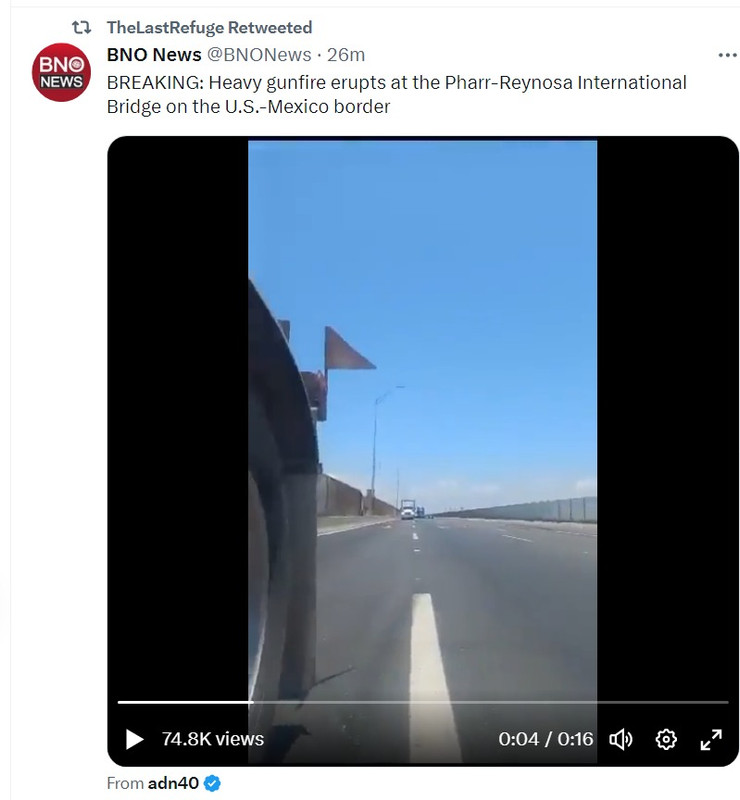Play the video with the play button
The width and height of the screenshot is (740, 800).
click(x=134, y=739)
